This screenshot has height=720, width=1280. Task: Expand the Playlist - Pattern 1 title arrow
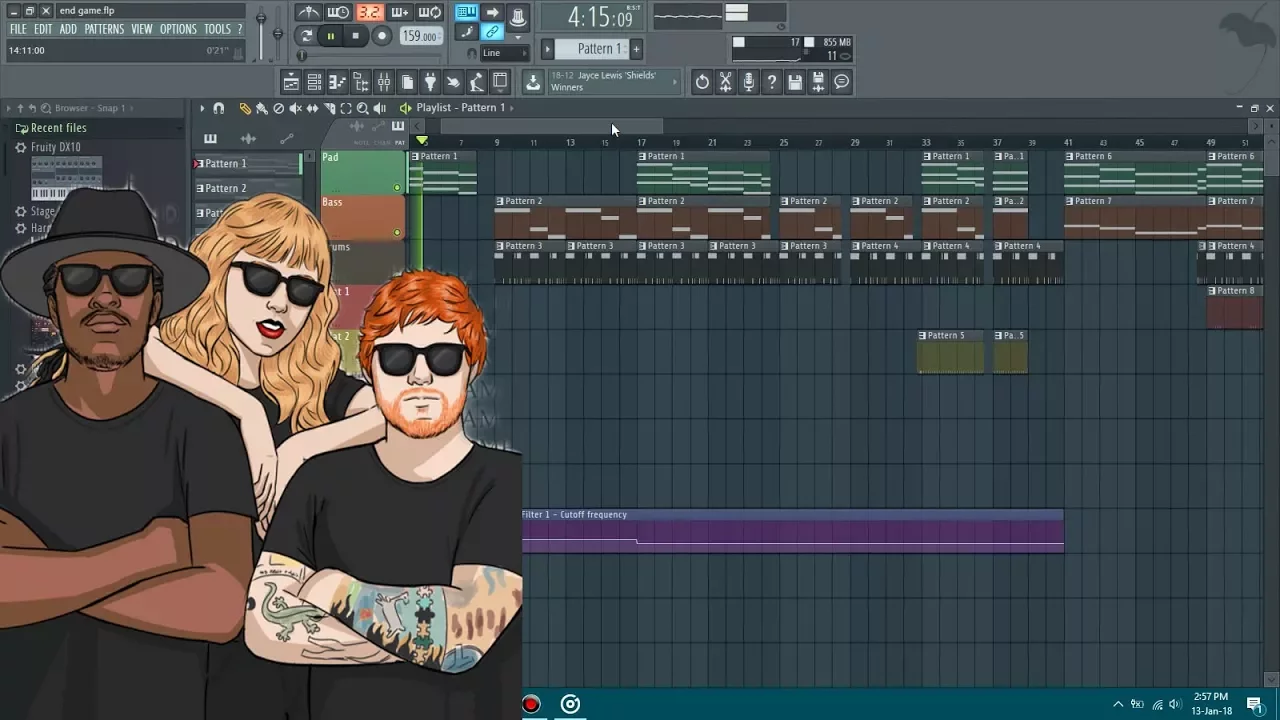point(512,108)
